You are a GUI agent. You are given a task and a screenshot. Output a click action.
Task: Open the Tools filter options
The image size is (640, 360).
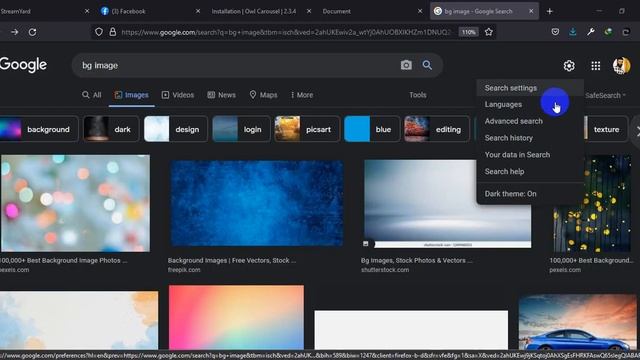click(418, 95)
